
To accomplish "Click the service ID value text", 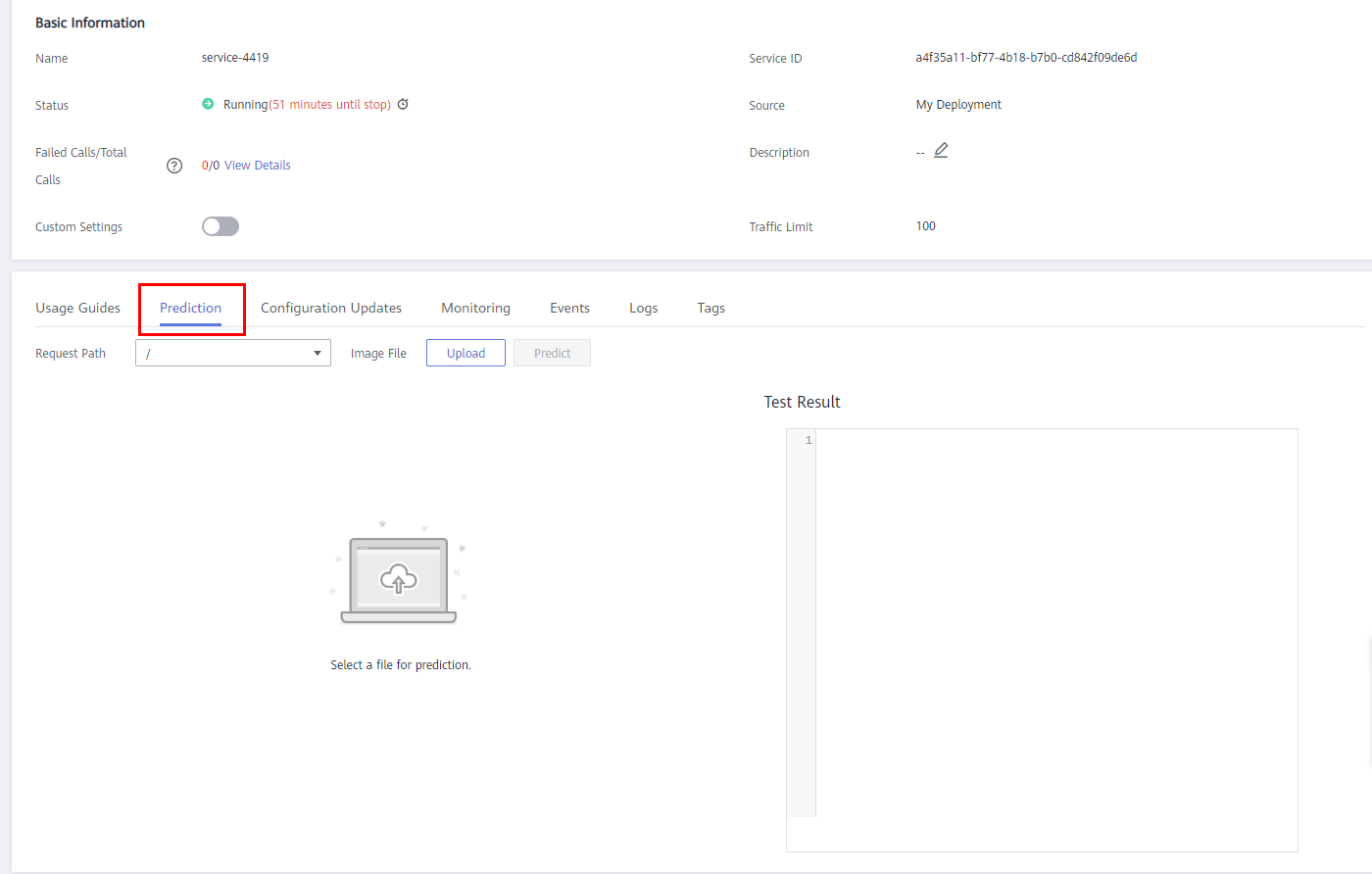I will [1026, 58].
